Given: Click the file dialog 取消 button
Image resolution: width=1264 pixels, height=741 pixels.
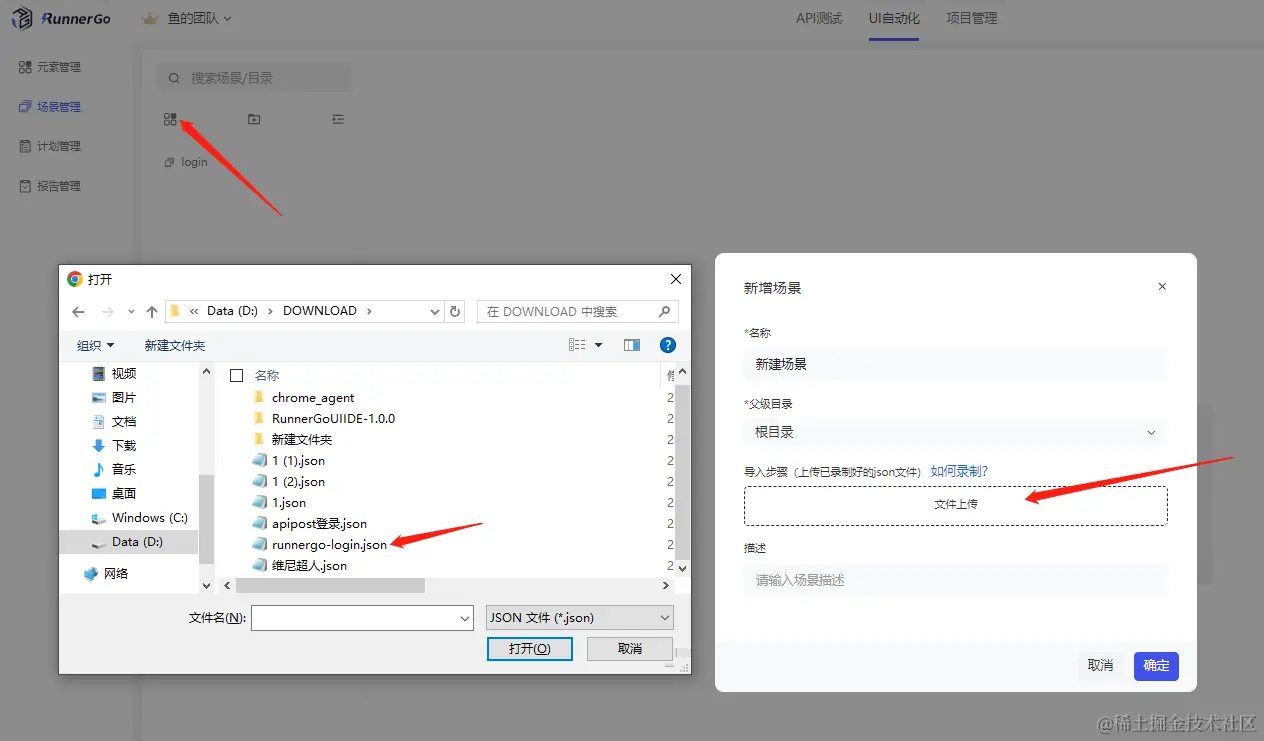Looking at the screenshot, I should [x=630, y=648].
